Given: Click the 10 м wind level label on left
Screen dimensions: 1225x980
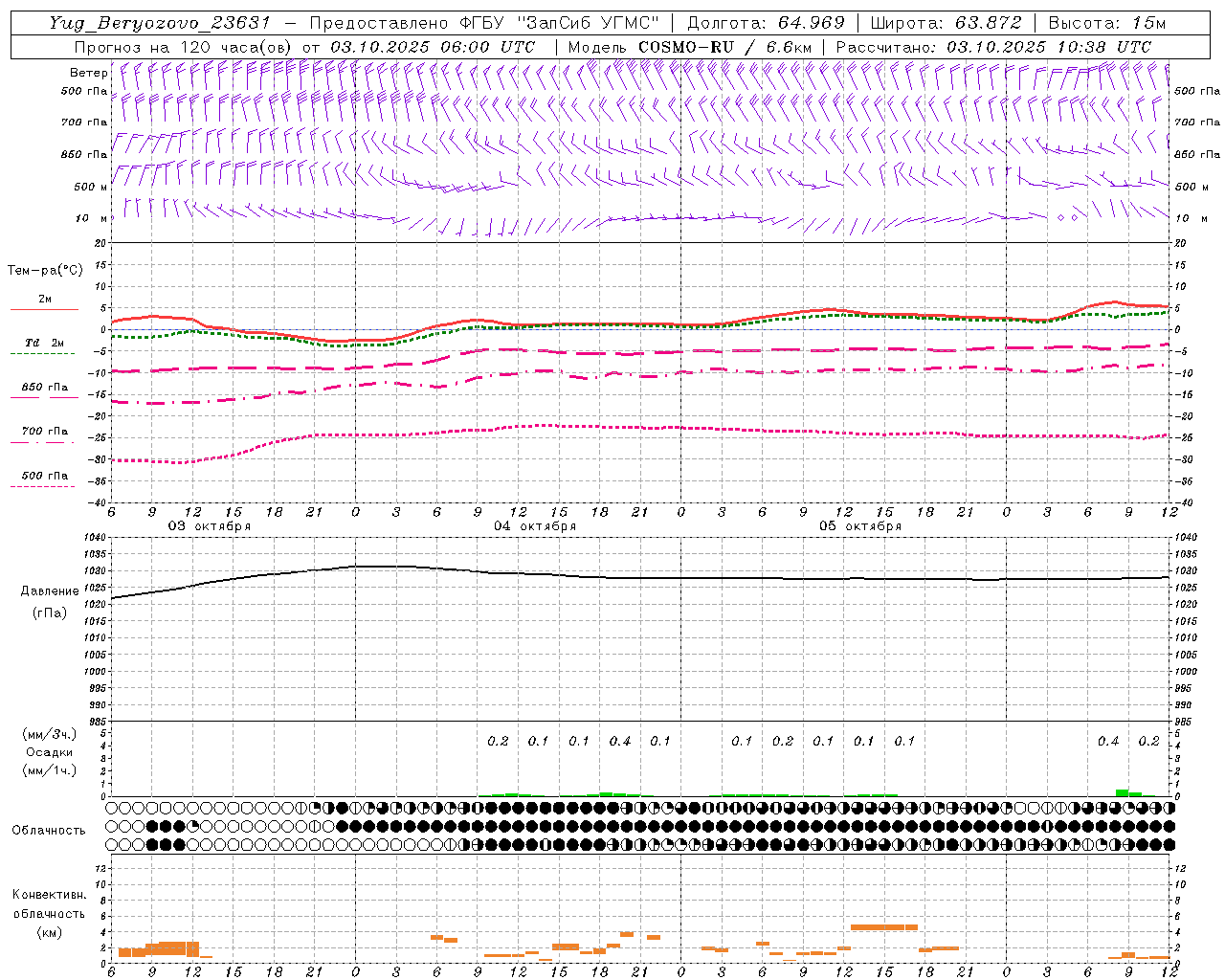Looking at the screenshot, I should point(91,218).
